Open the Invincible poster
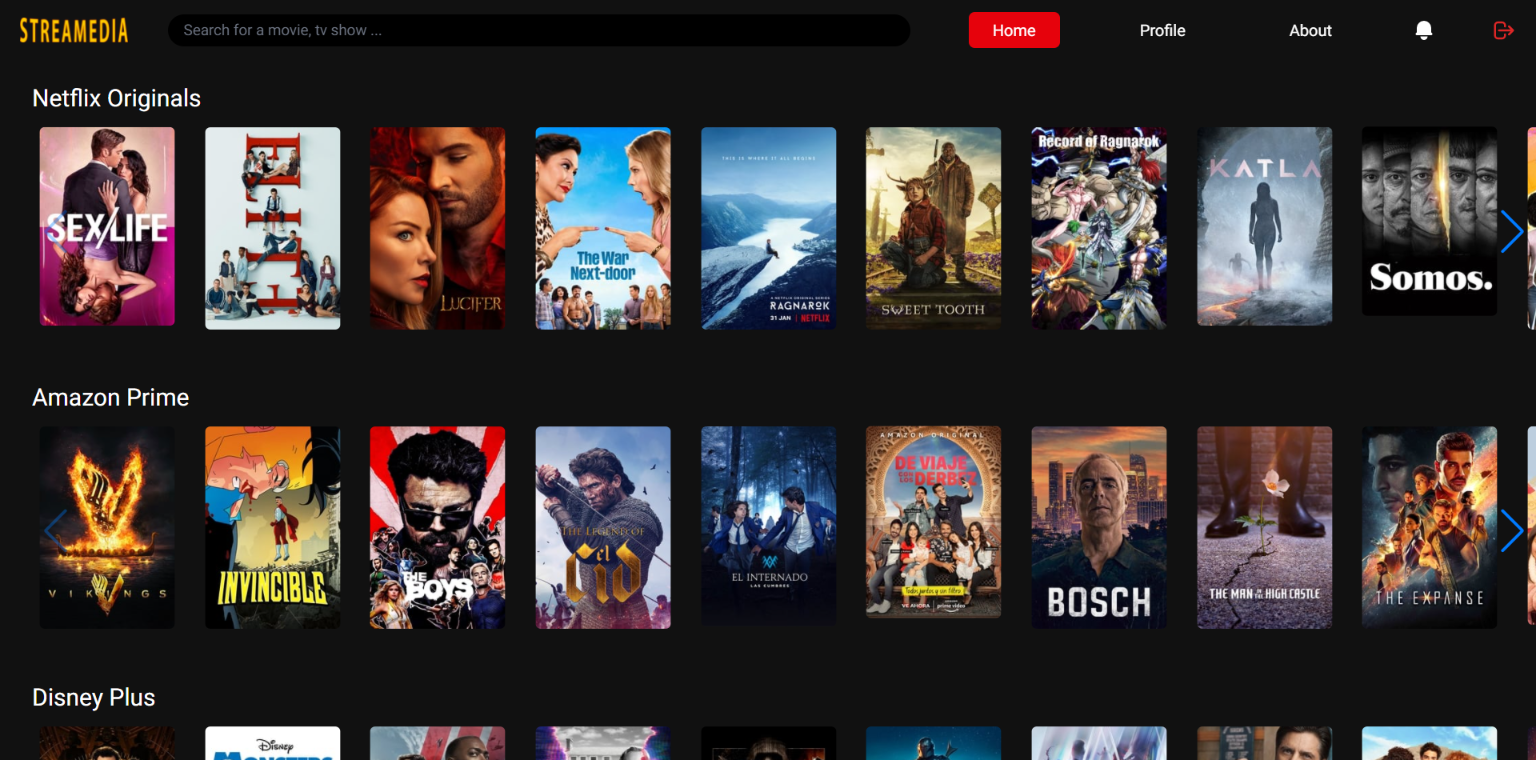Screen dimensions: 1536x760 273,527
